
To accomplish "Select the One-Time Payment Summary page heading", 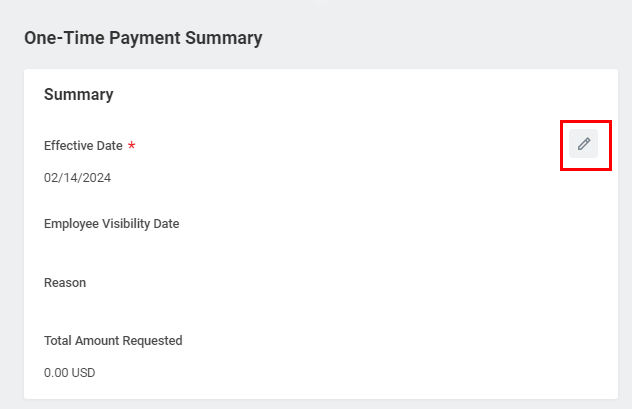I will point(143,38).
